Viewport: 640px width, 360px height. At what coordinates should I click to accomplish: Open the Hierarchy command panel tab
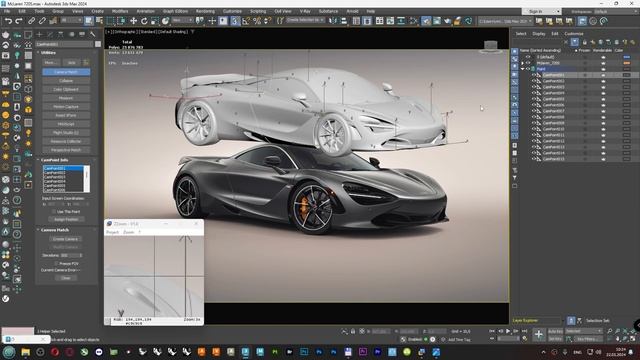pyautogui.click(x=61, y=34)
